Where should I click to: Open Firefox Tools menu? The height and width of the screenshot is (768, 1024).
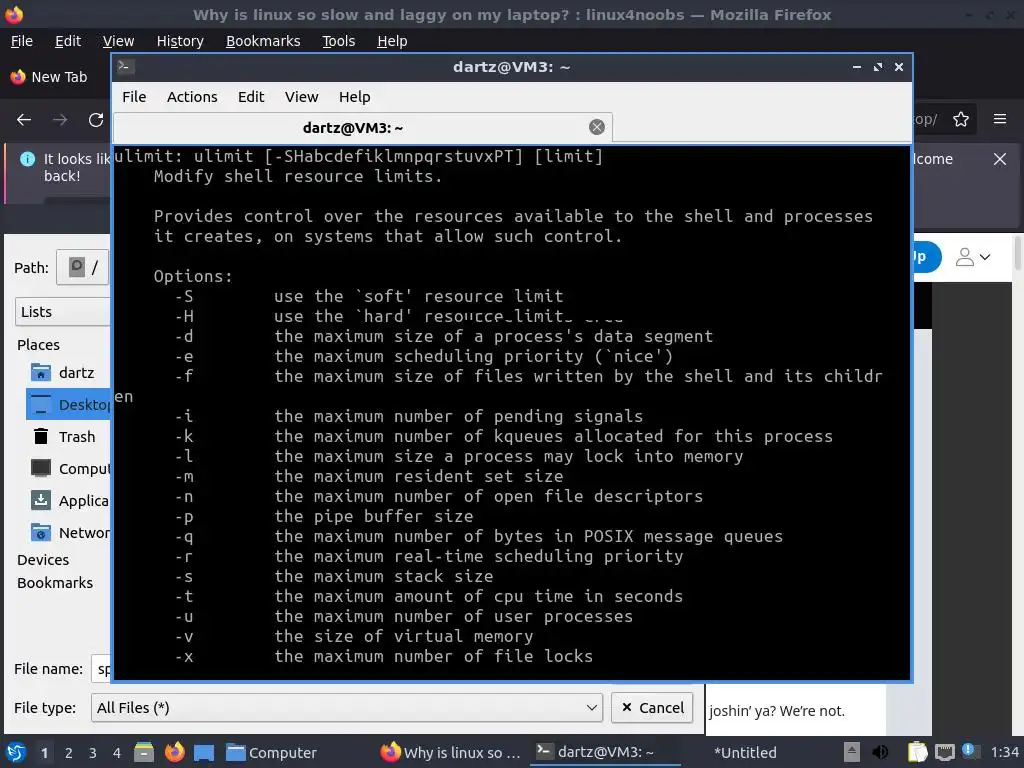click(338, 41)
